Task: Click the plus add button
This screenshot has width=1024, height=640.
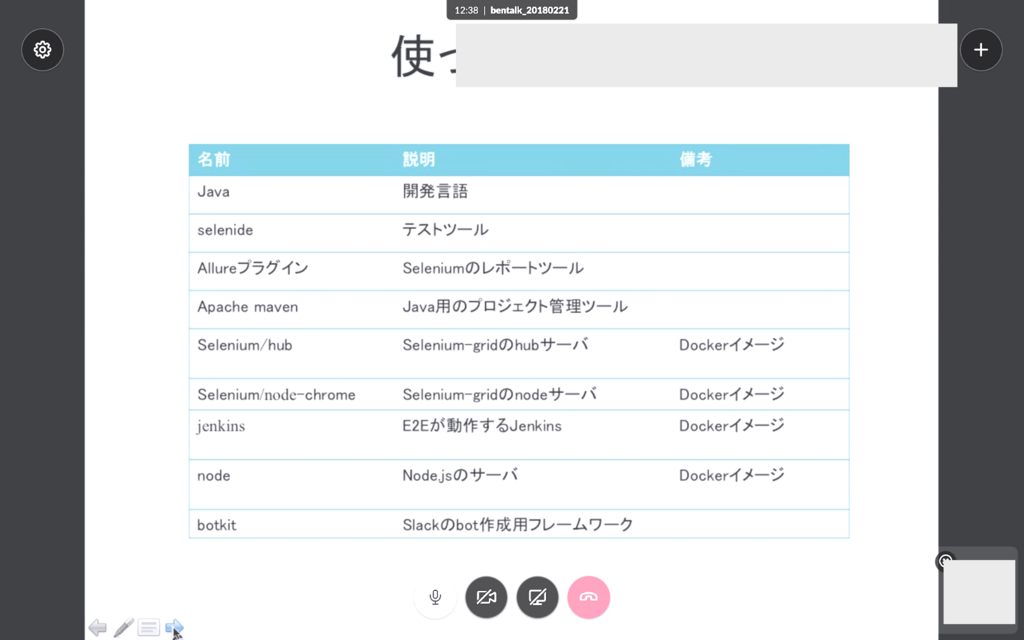Action: [x=981, y=50]
